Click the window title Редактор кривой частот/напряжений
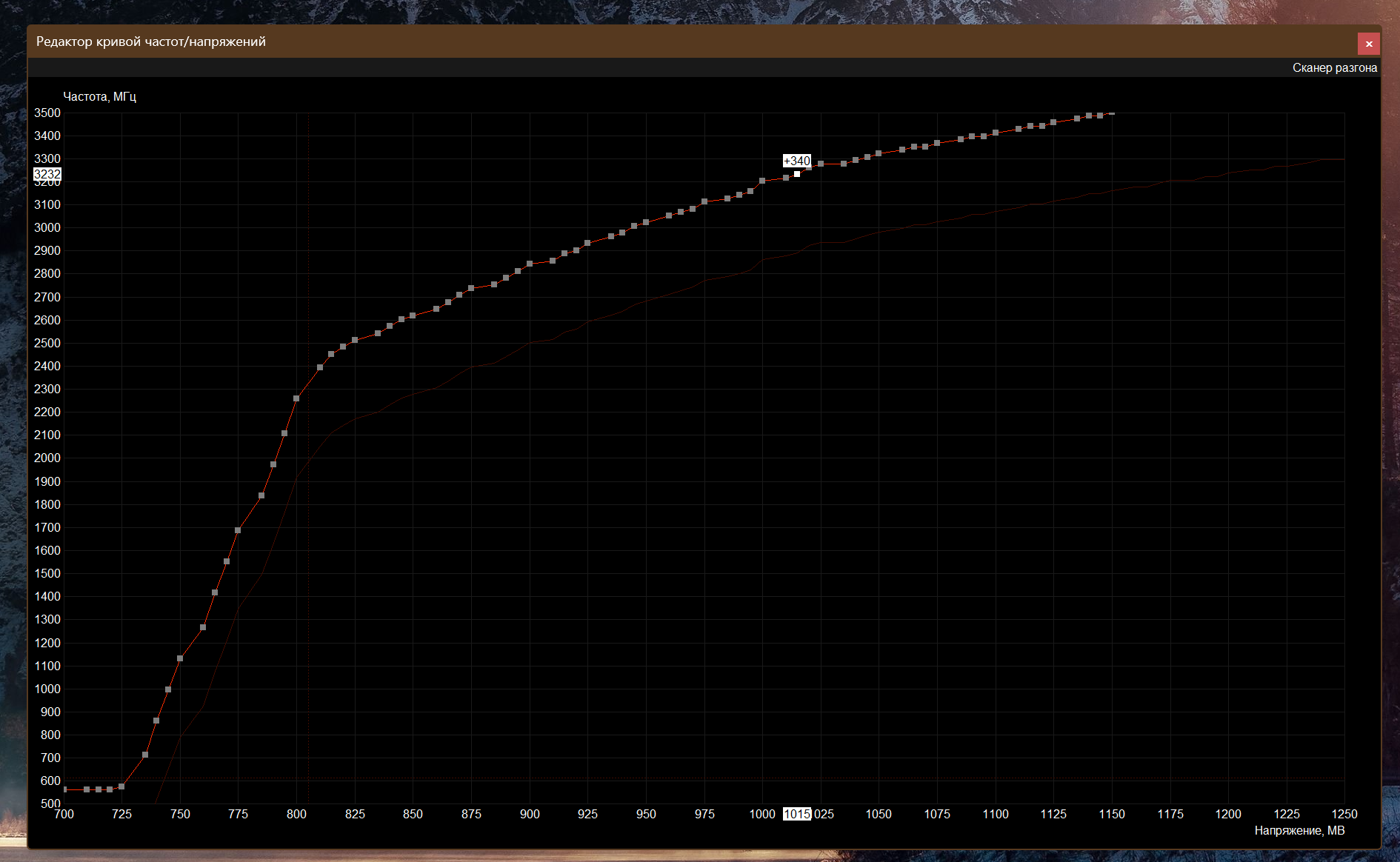This screenshot has height=862, width=1400. coord(151,41)
